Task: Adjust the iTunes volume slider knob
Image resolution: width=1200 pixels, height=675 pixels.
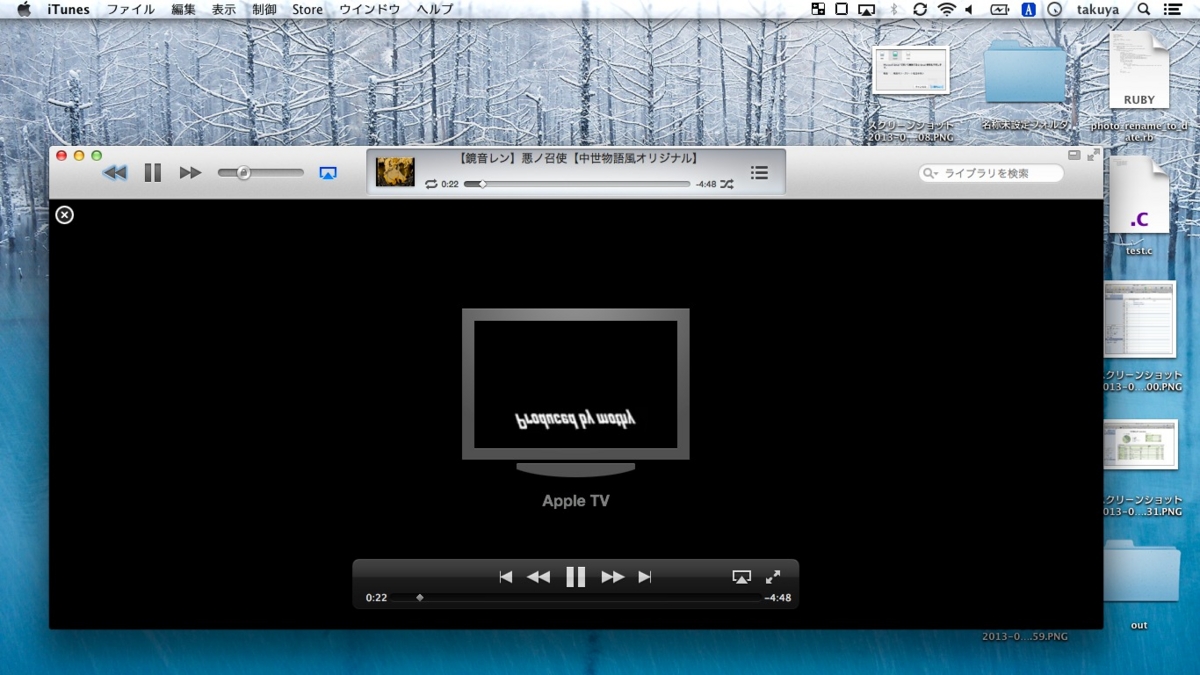Action: [242, 173]
